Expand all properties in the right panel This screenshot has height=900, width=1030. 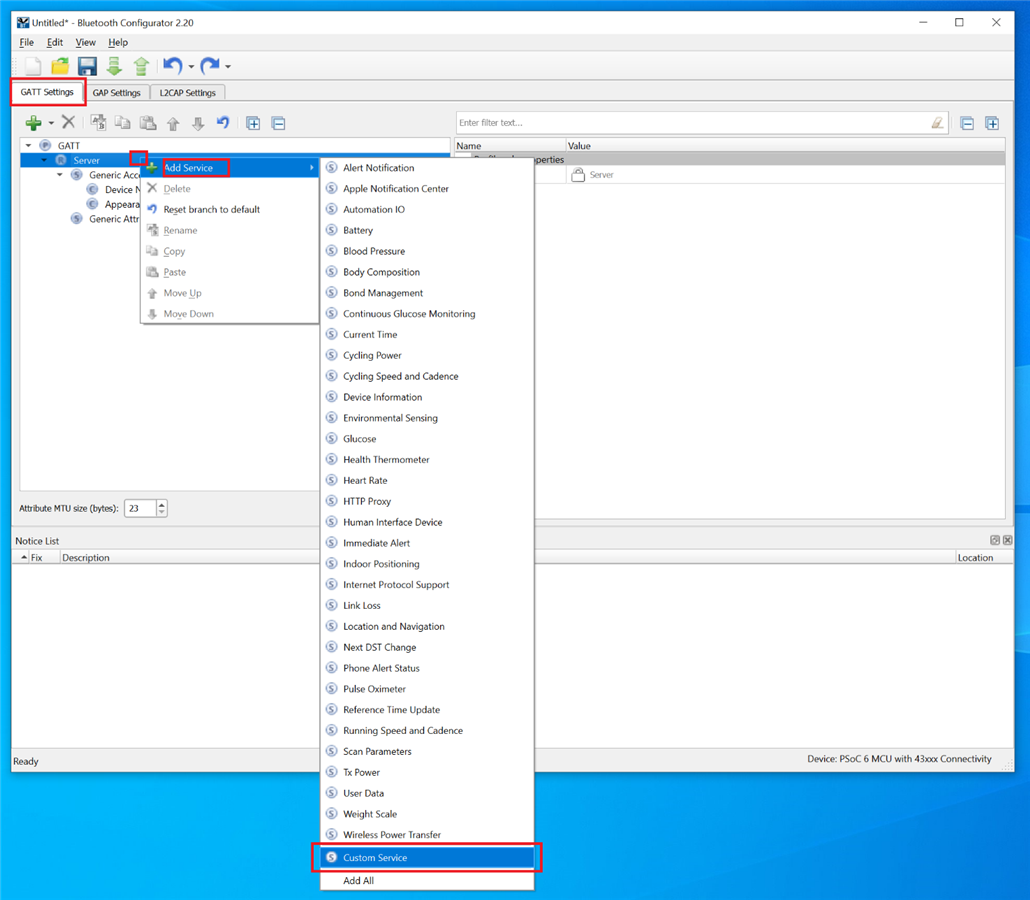point(992,123)
